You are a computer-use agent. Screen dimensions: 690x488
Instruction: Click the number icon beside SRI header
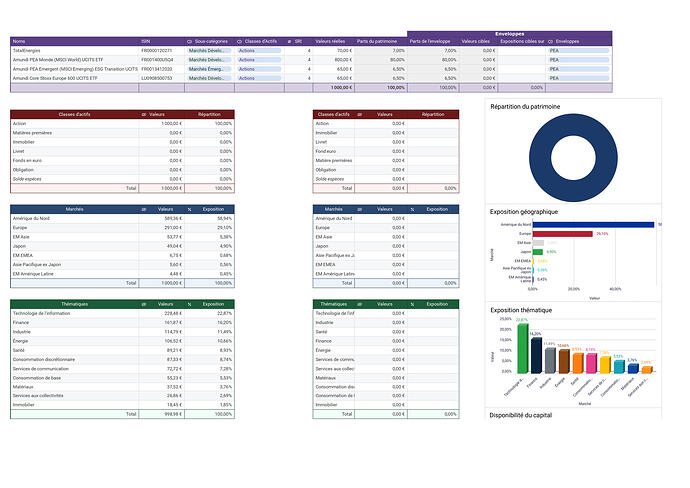[289, 41]
